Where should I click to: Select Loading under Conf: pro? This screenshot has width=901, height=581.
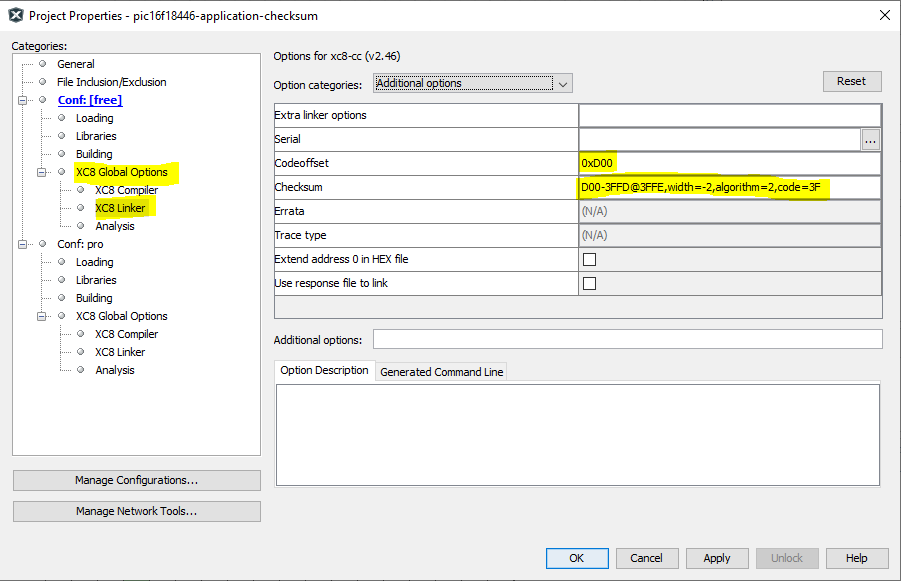(x=94, y=262)
